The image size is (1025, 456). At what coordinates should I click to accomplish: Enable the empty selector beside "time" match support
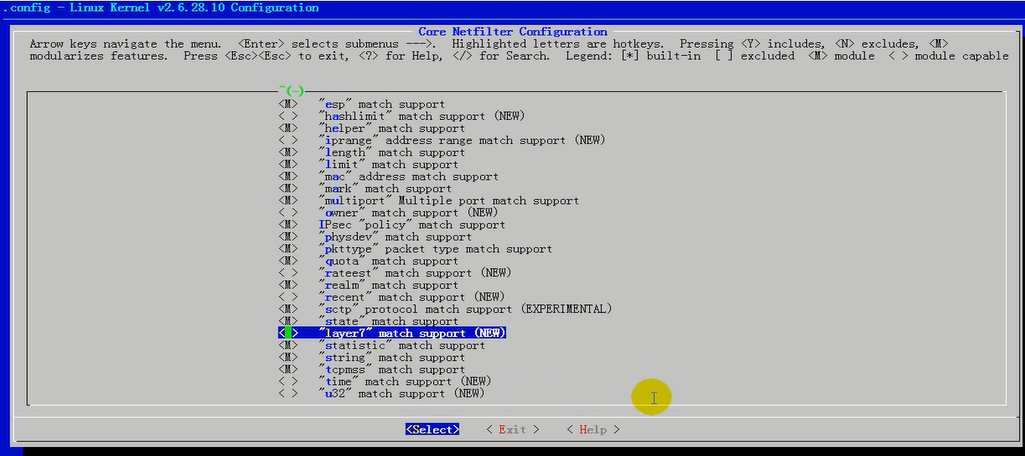288,382
